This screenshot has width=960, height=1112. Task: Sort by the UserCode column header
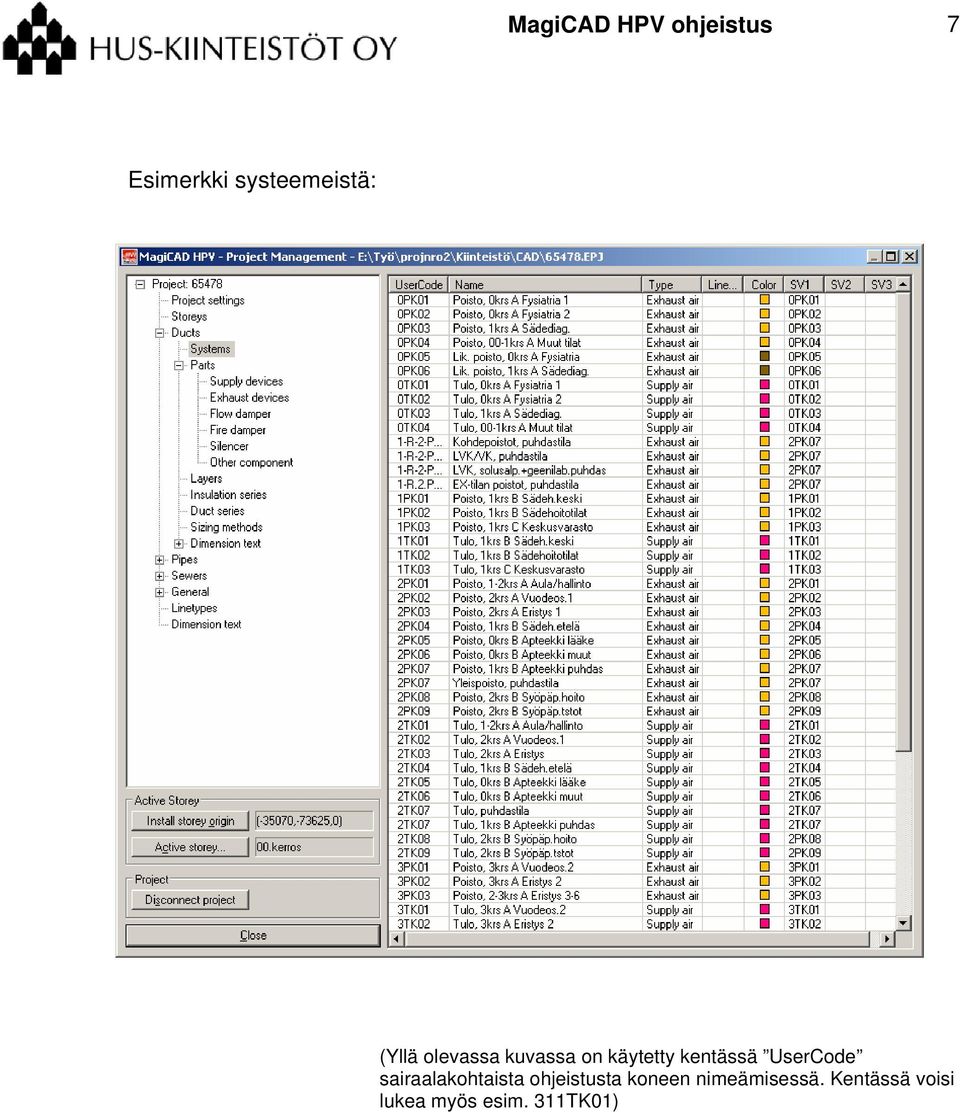pyautogui.click(x=418, y=284)
